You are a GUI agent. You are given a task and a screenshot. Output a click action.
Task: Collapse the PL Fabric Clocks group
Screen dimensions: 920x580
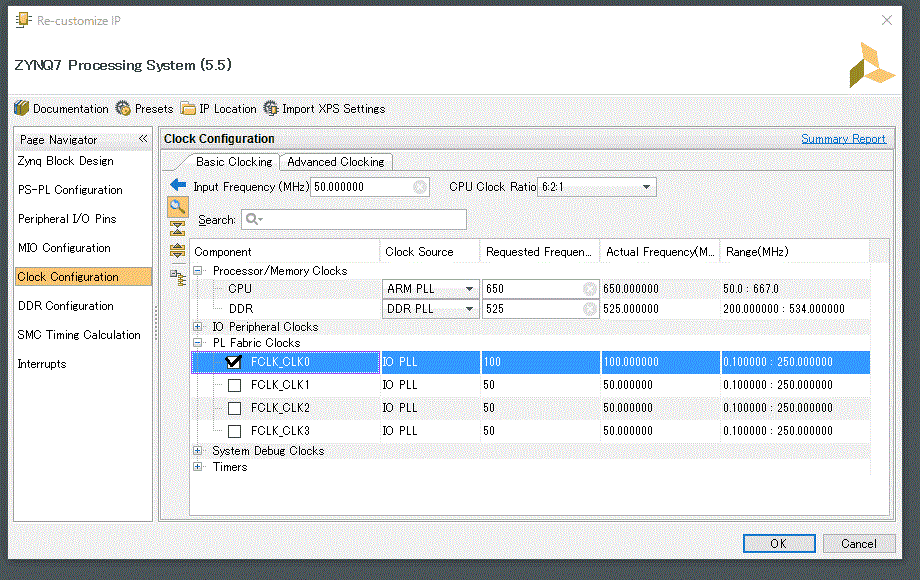tap(198, 342)
